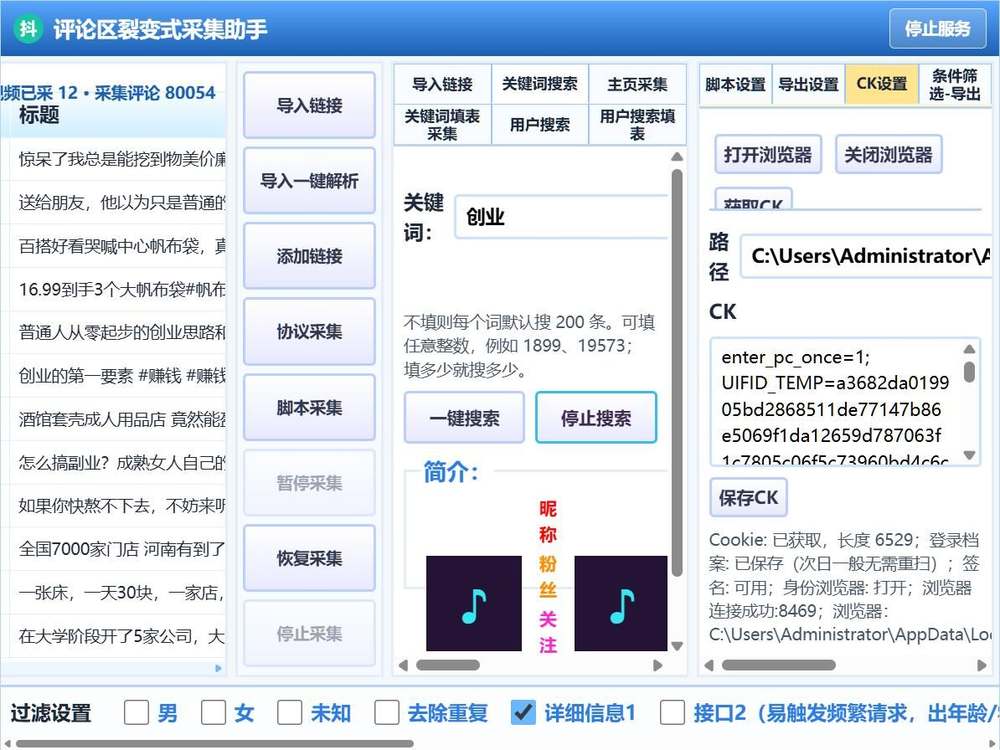This screenshot has height=750, width=1000.
Task: Click the right music-note avatar thumbnail
Action: 621,603
